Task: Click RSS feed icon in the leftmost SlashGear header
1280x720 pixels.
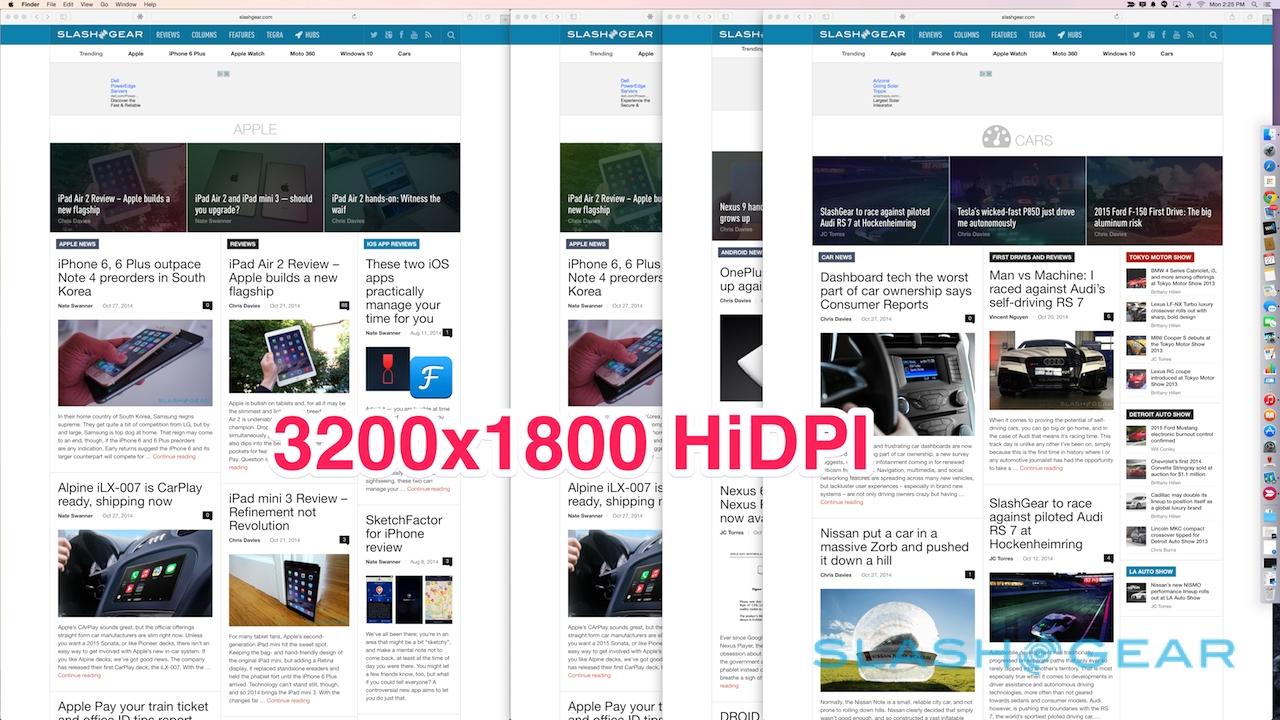Action: [426, 35]
